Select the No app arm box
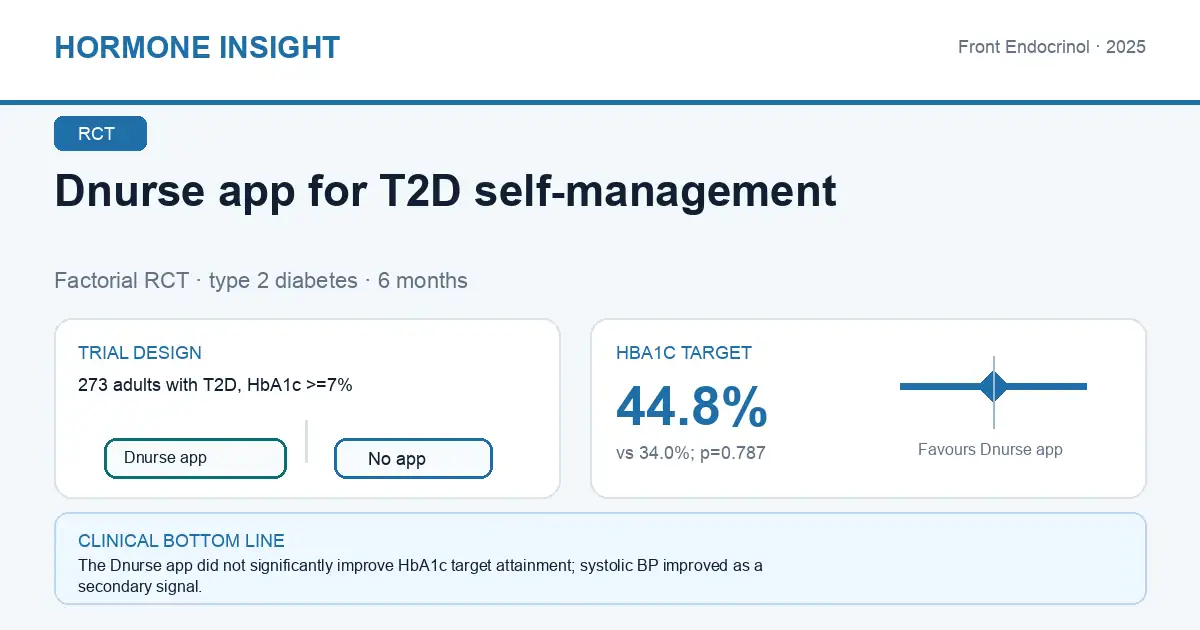 [413, 459]
